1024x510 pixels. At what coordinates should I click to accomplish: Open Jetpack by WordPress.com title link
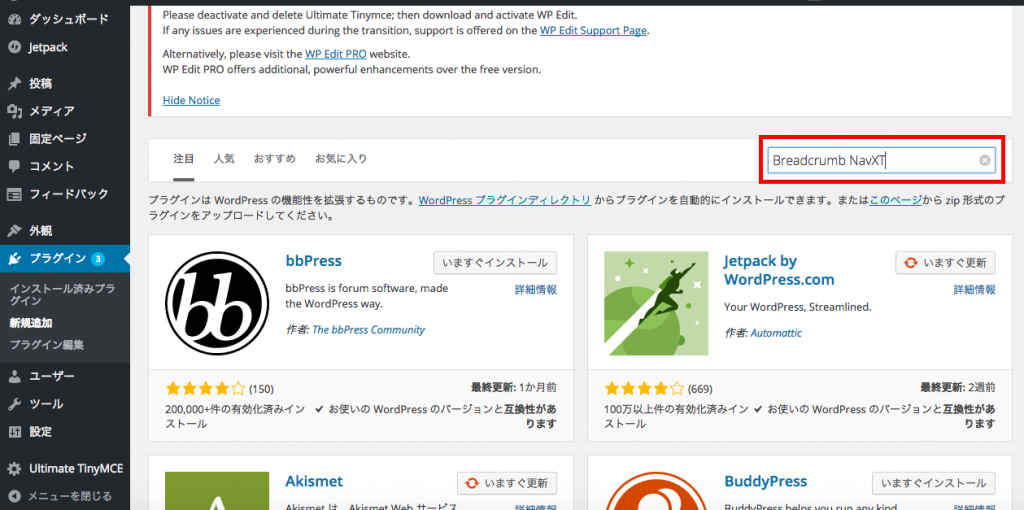click(x=779, y=270)
